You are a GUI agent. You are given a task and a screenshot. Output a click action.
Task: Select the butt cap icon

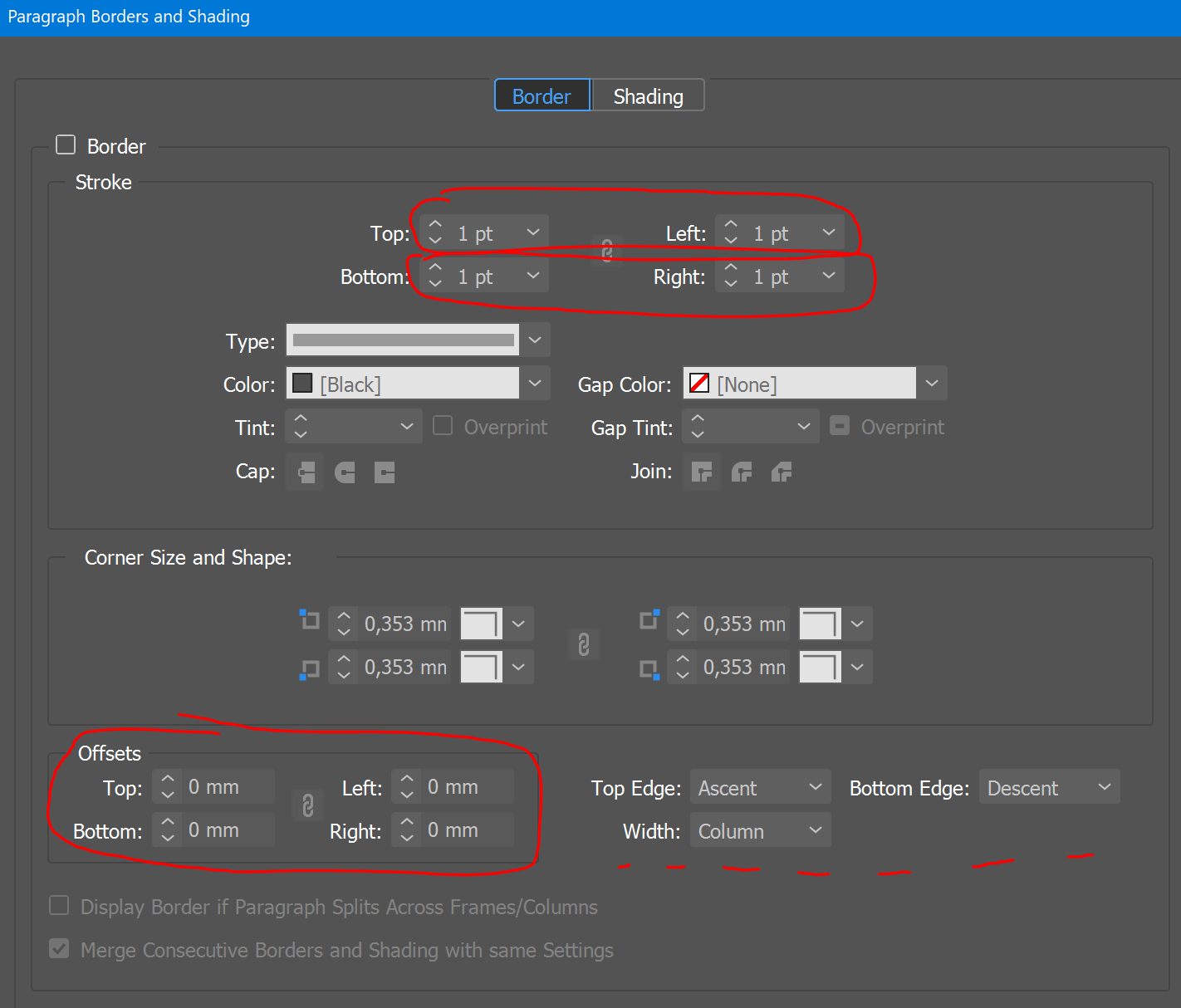pos(306,472)
